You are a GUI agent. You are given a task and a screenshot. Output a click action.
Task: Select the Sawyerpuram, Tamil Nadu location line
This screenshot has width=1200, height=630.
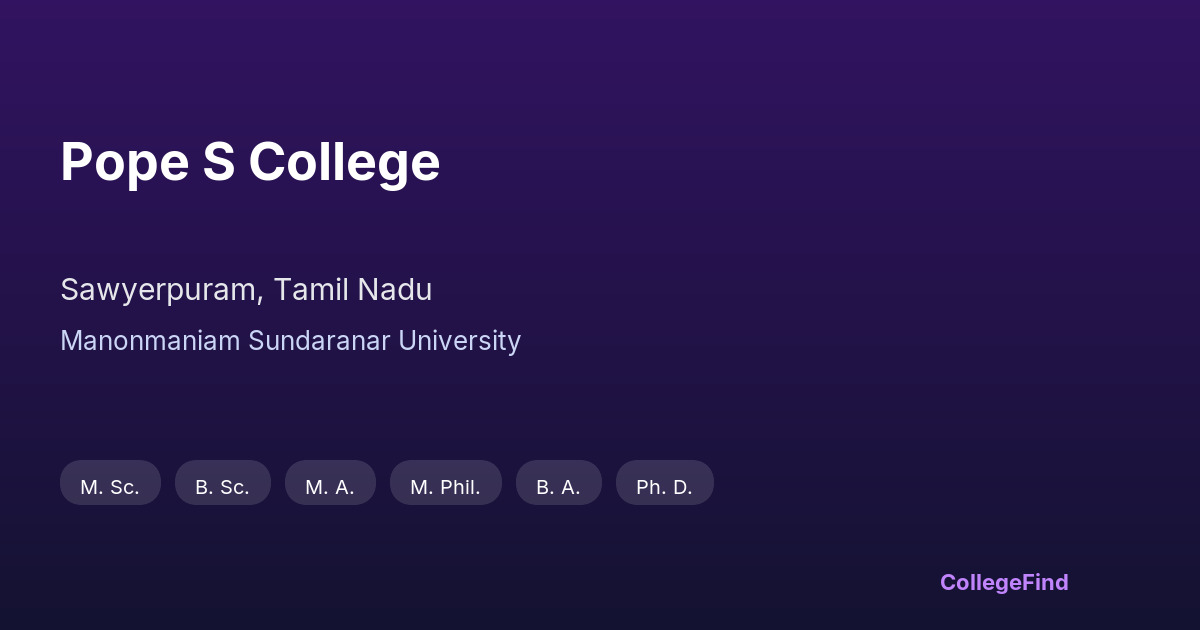click(246, 290)
